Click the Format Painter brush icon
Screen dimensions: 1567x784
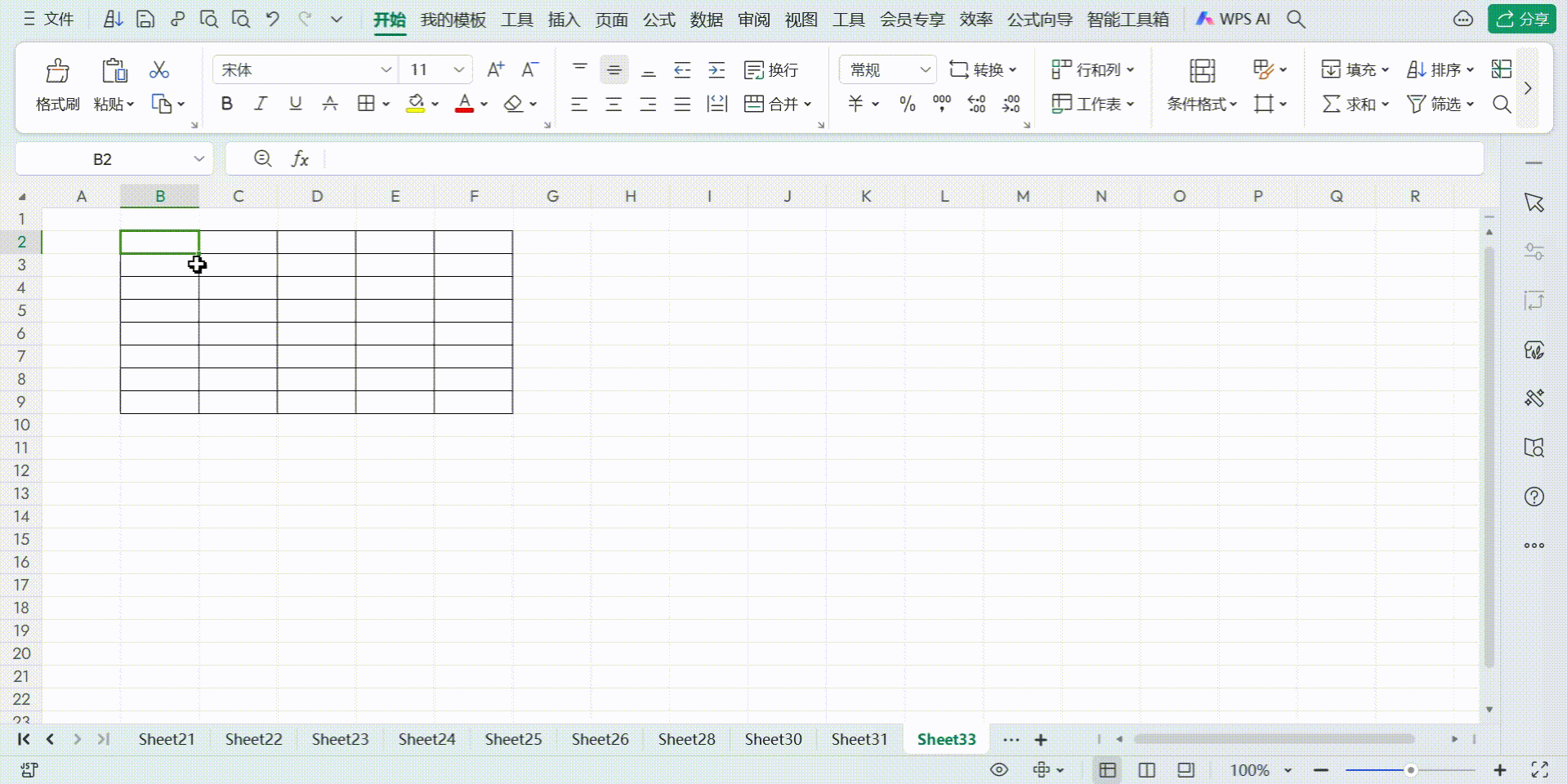[57, 72]
